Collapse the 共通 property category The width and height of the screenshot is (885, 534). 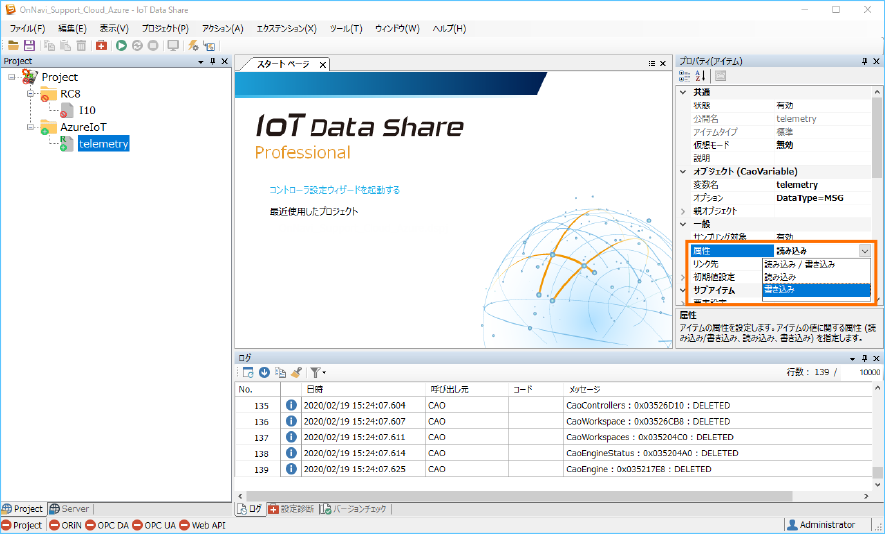[684, 92]
